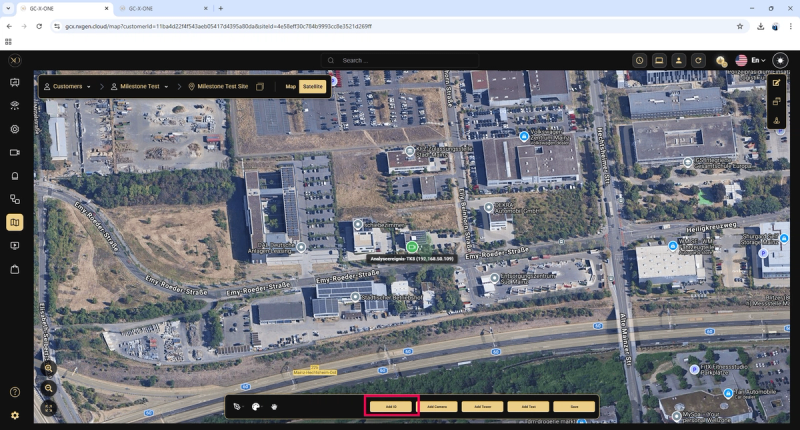Open the help question mark icon

click(x=15, y=392)
